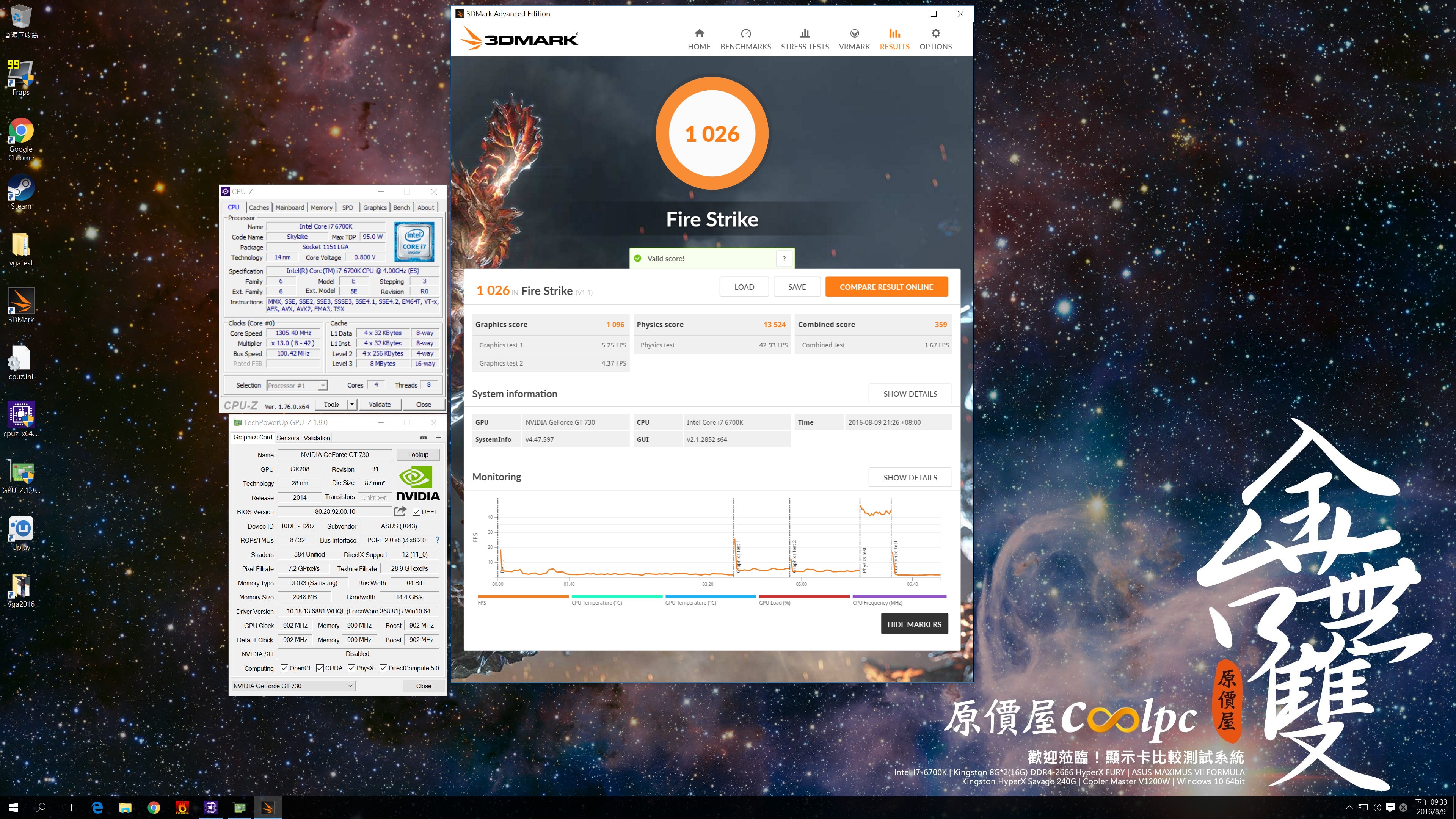Expand GPU selector NVIDIA GeForce GT 730
This screenshot has height=819, width=1456.
[x=293, y=686]
